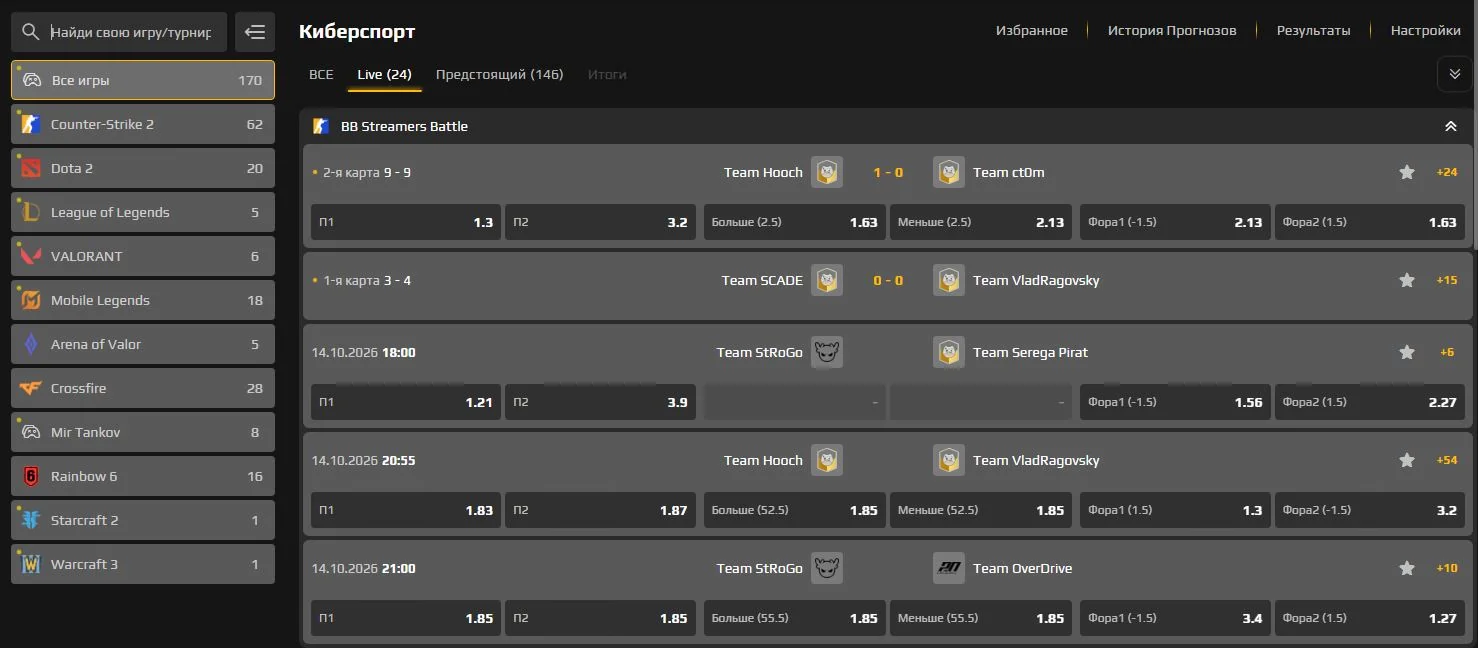Collapse the BB Streamers Battle section
Image resolution: width=1478 pixels, height=648 pixels.
[1451, 126]
